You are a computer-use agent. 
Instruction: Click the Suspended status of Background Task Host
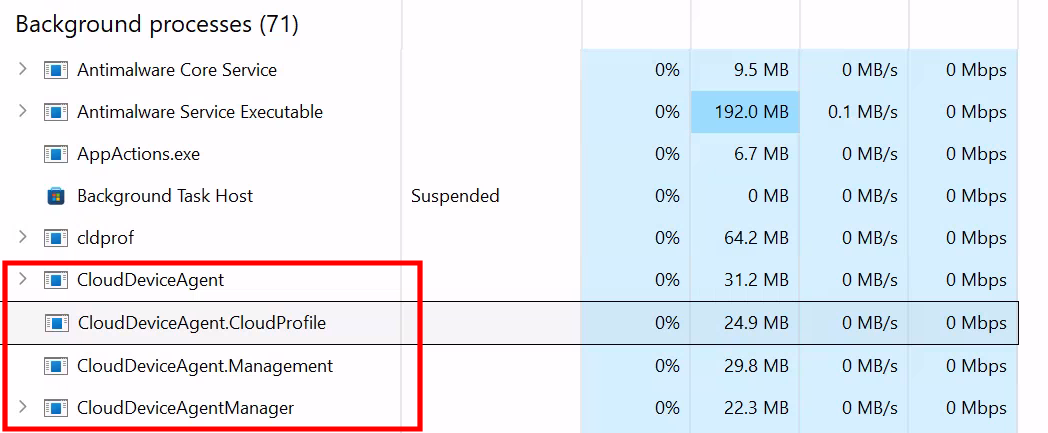(x=455, y=196)
